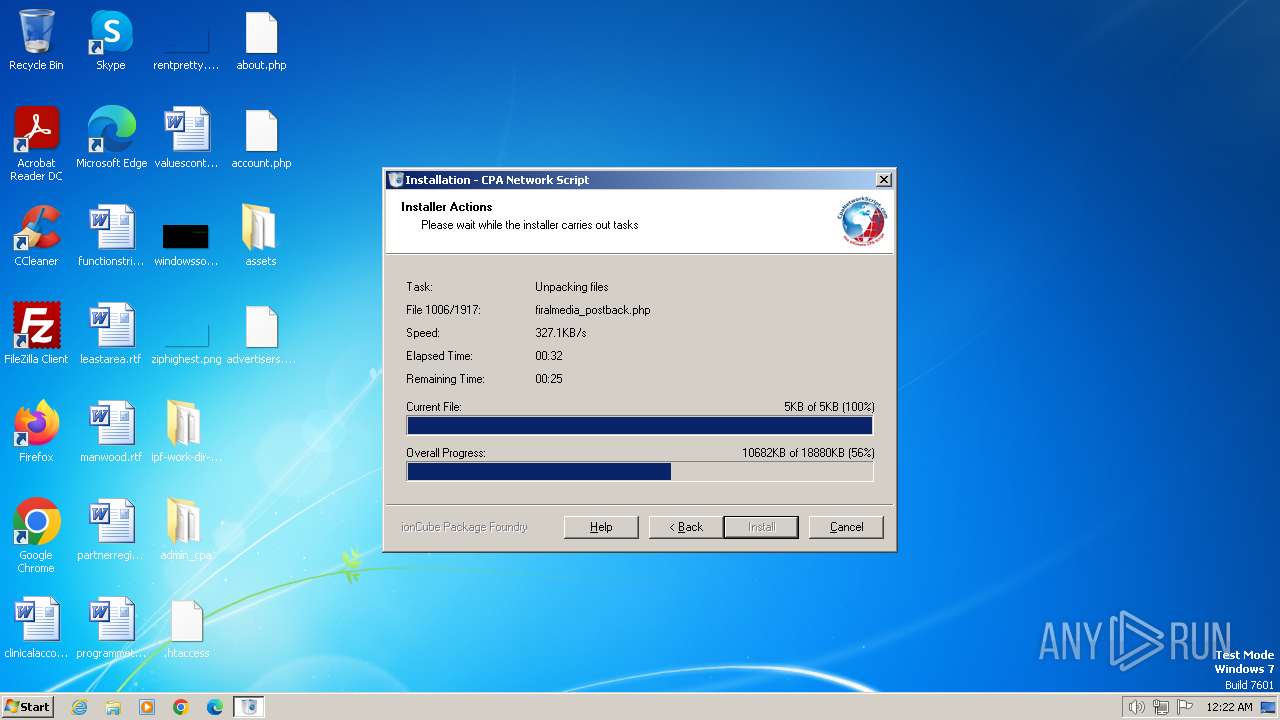Open media player from the taskbar
This screenshot has height=720, width=1280.
tap(147, 707)
